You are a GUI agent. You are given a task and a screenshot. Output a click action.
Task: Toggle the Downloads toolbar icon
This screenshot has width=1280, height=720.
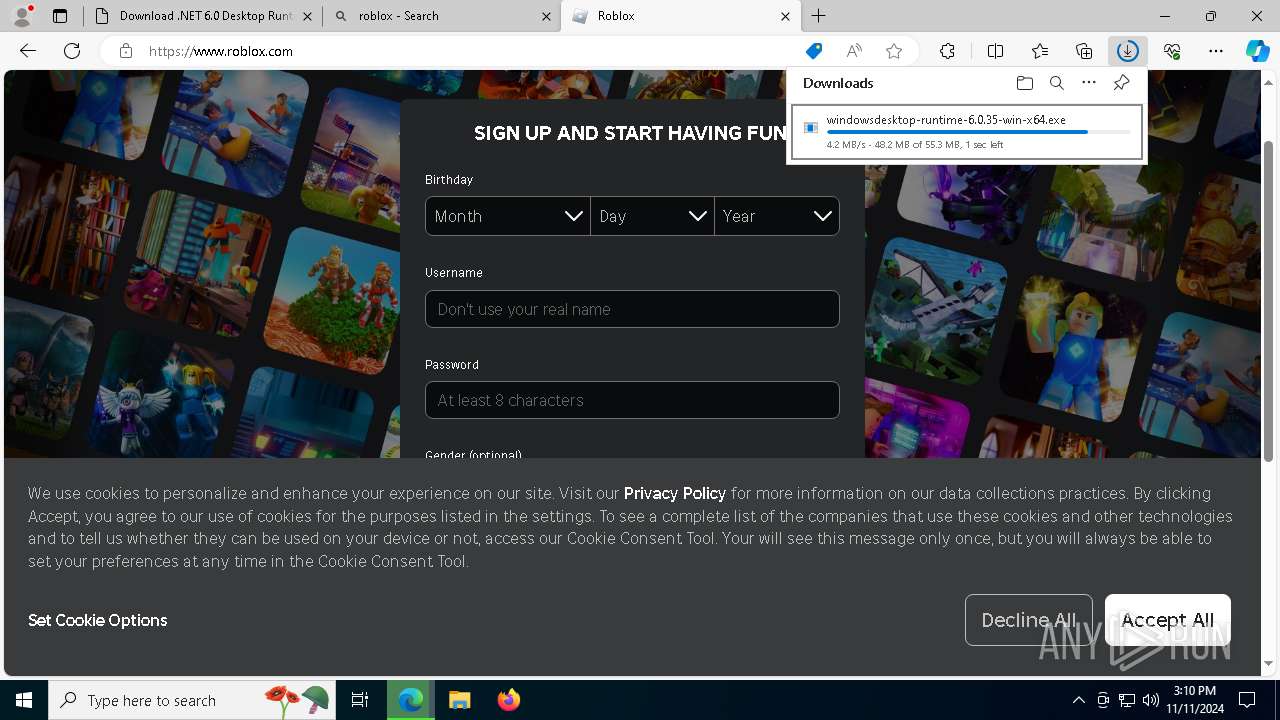(x=1128, y=51)
